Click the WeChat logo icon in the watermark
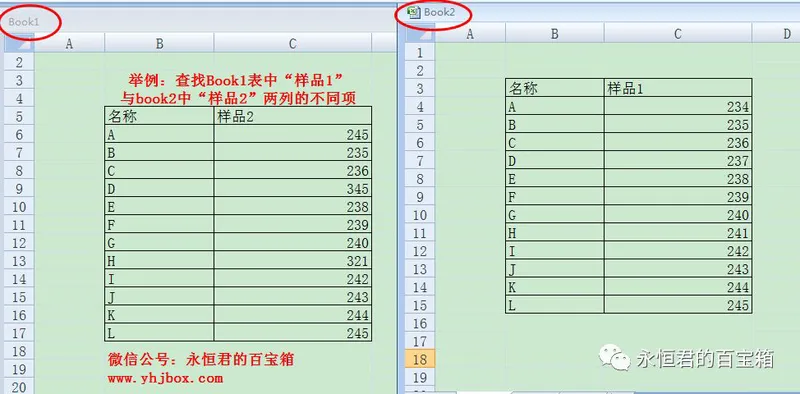 (x=616, y=358)
